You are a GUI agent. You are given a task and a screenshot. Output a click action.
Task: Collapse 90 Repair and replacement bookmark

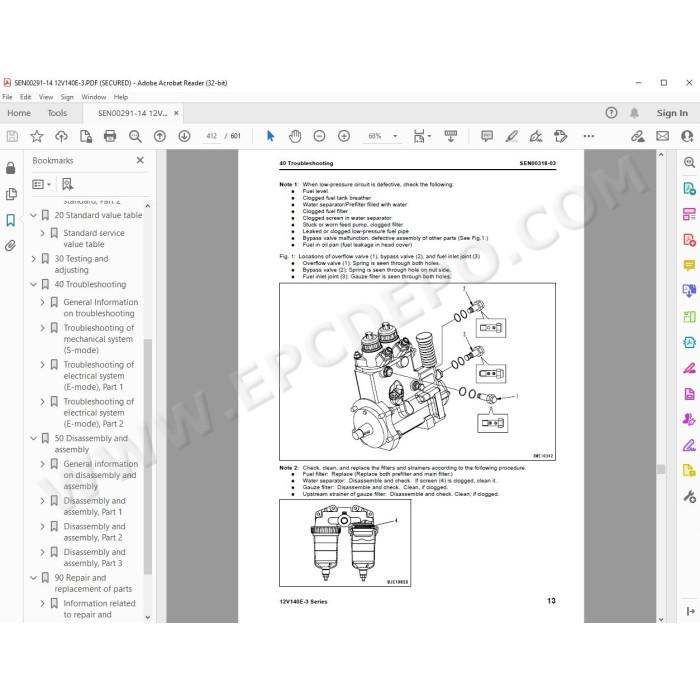point(33,578)
